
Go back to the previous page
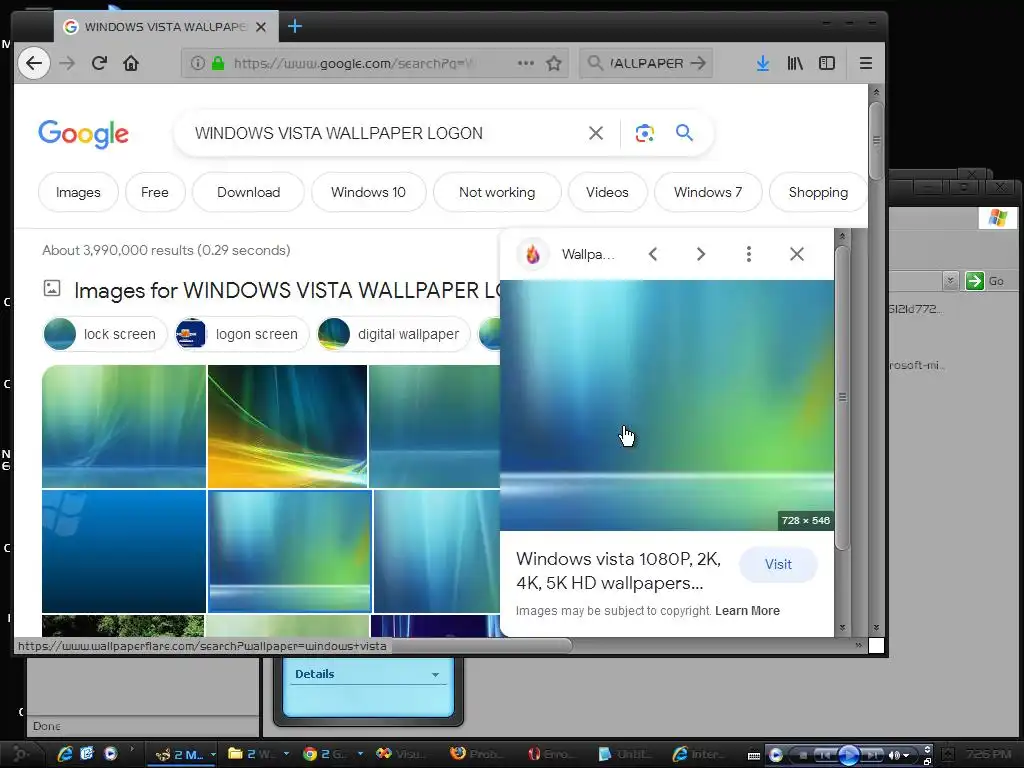click(x=33, y=63)
